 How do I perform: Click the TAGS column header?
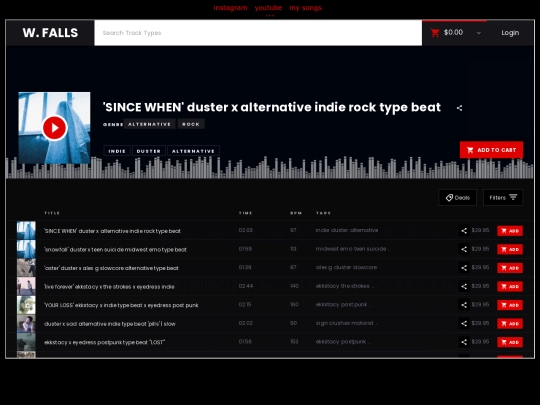[x=323, y=213]
